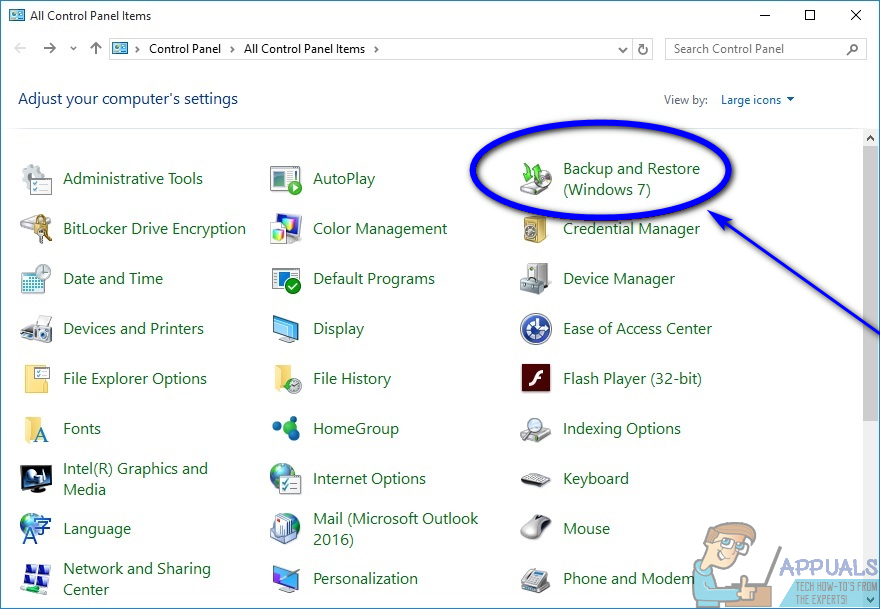Open the Network and Sharing Center icon
Image resolution: width=880 pixels, height=609 pixels.
pos(36,579)
